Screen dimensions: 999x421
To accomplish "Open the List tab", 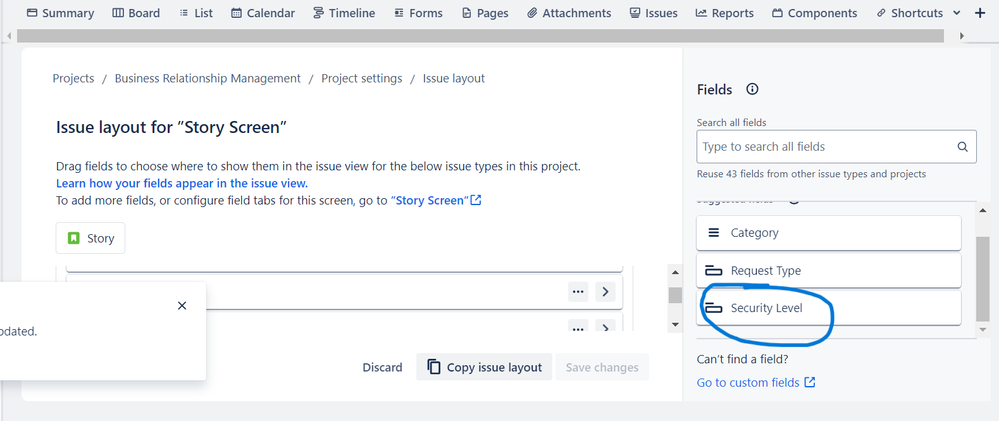I will tap(196, 13).
